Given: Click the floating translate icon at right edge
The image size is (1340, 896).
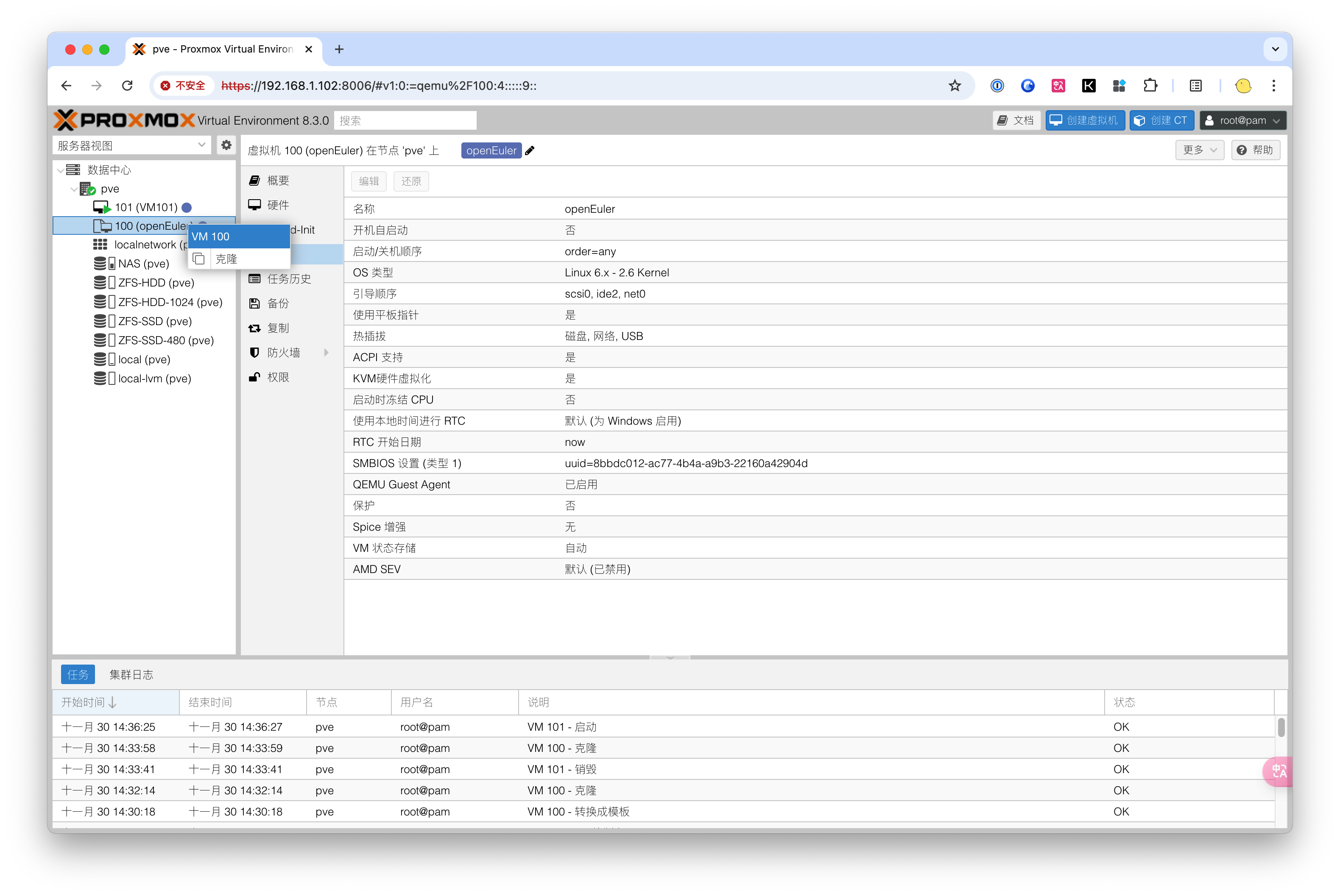Looking at the screenshot, I should [1278, 771].
